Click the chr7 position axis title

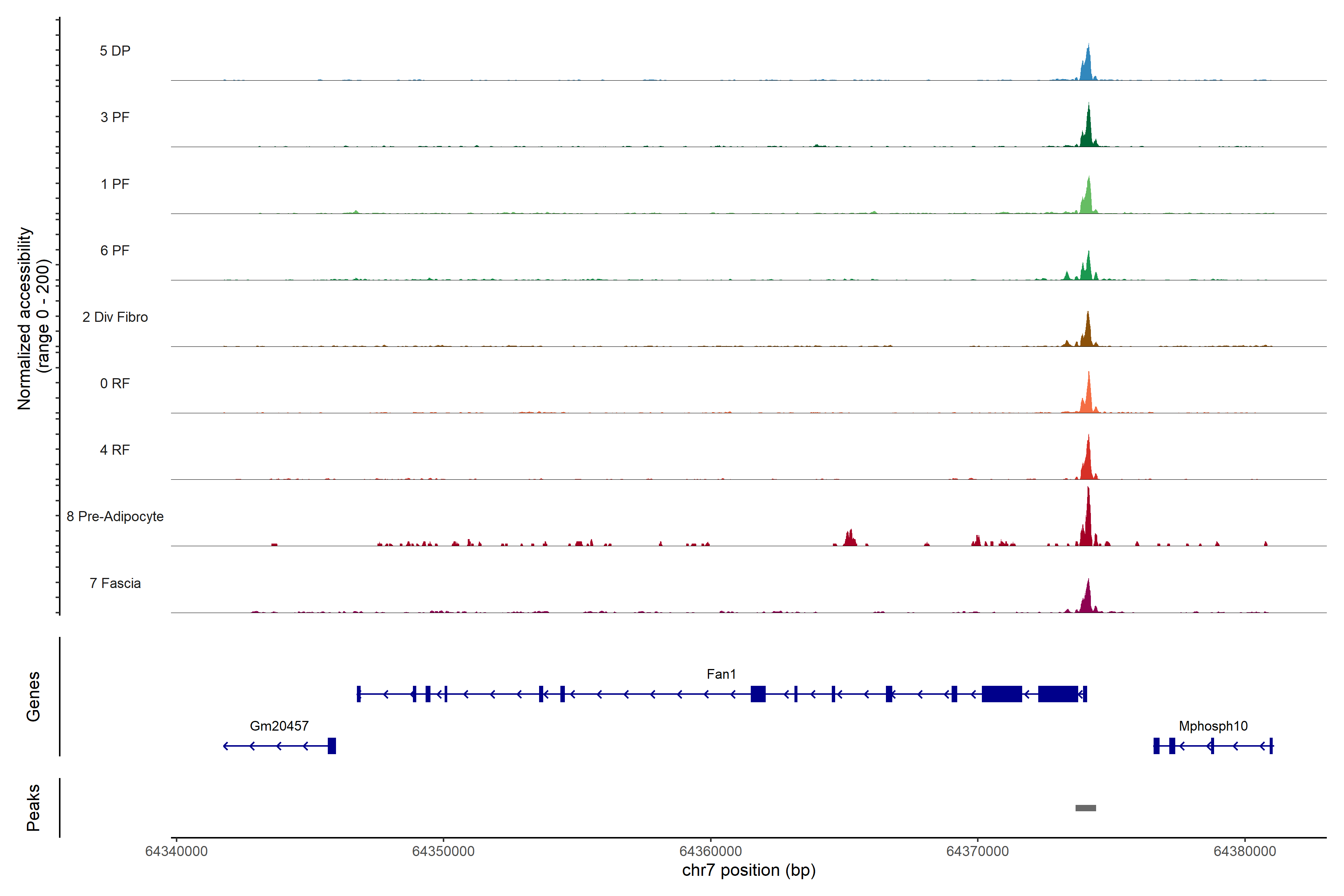749,870
